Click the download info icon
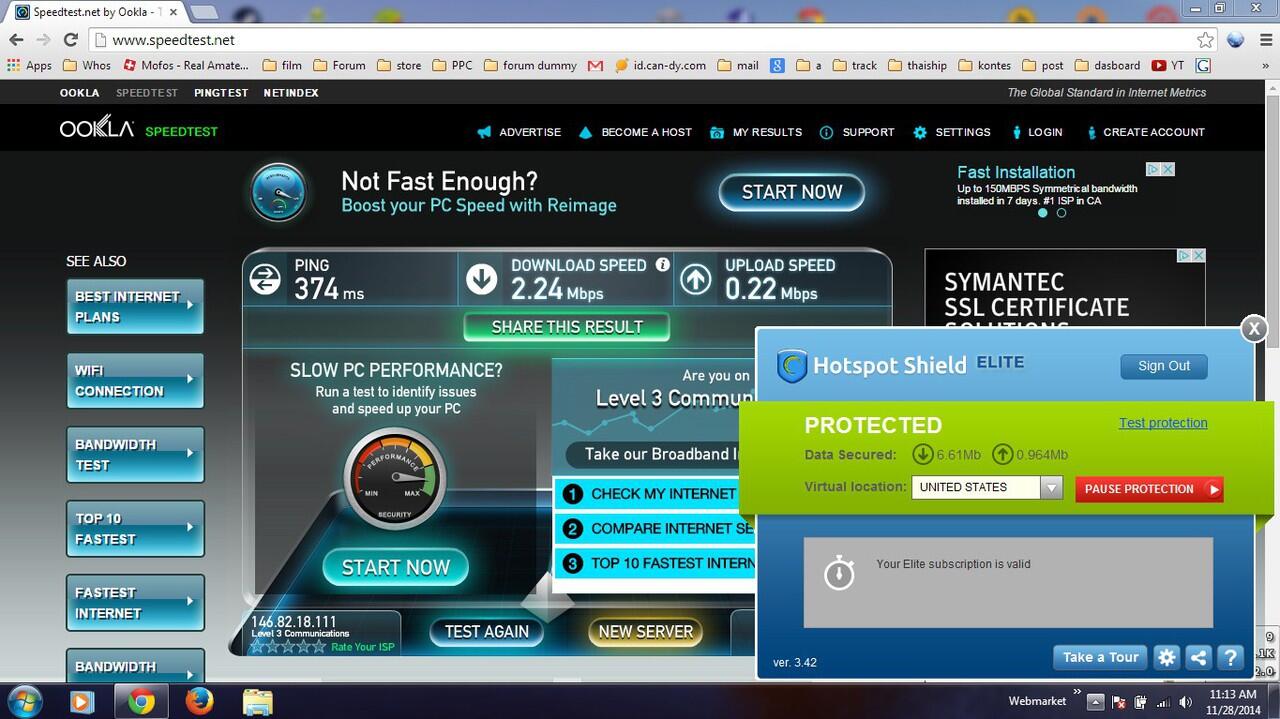Image resolution: width=1280 pixels, height=719 pixels. pyautogui.click(x=662, y=265)
